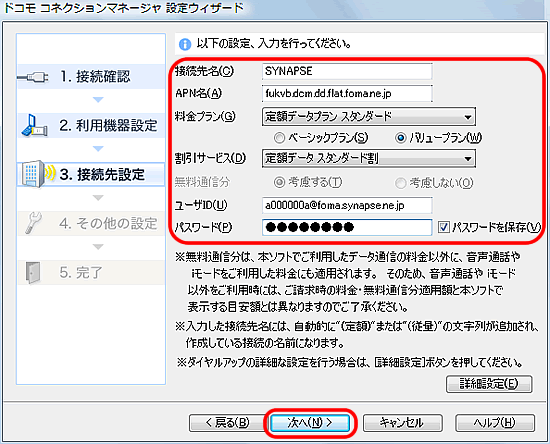This screenshot has width=550, height=444.
Task: Click the ユーザID(U) label
Action: (x=201, y=205)
